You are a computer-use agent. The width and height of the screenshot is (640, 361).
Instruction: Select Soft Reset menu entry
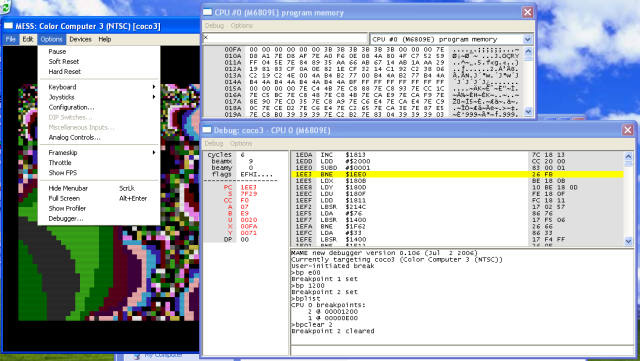click(98, 61)
